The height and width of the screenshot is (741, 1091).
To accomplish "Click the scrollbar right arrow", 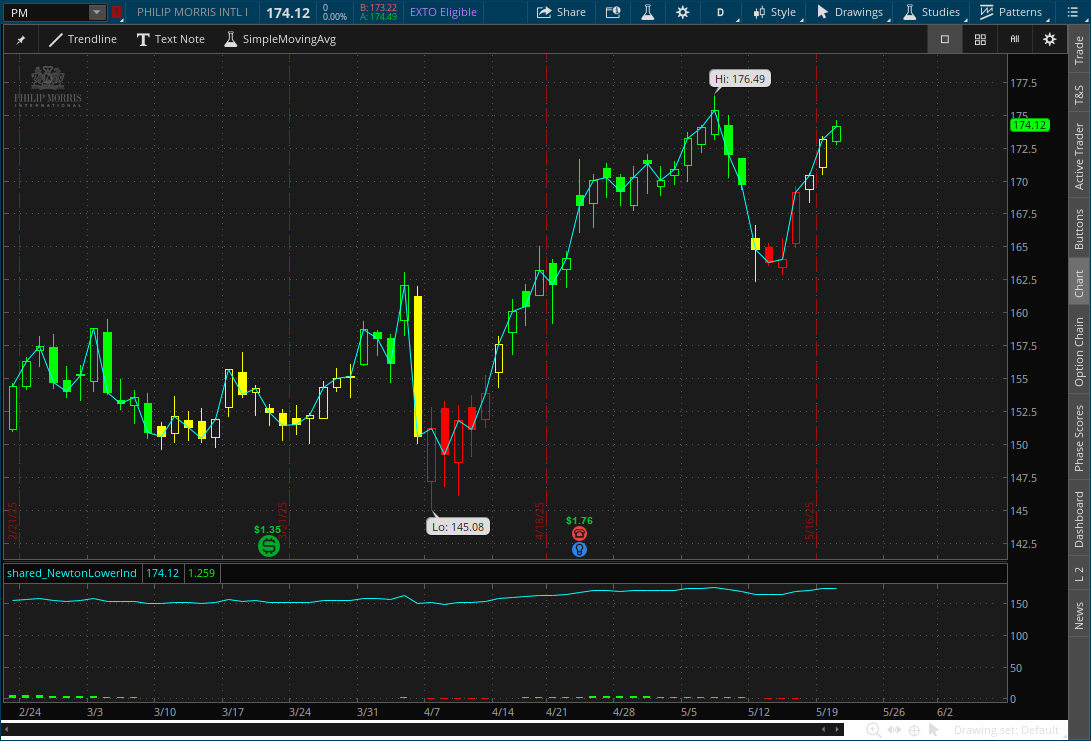I will (x=837, y=729).
